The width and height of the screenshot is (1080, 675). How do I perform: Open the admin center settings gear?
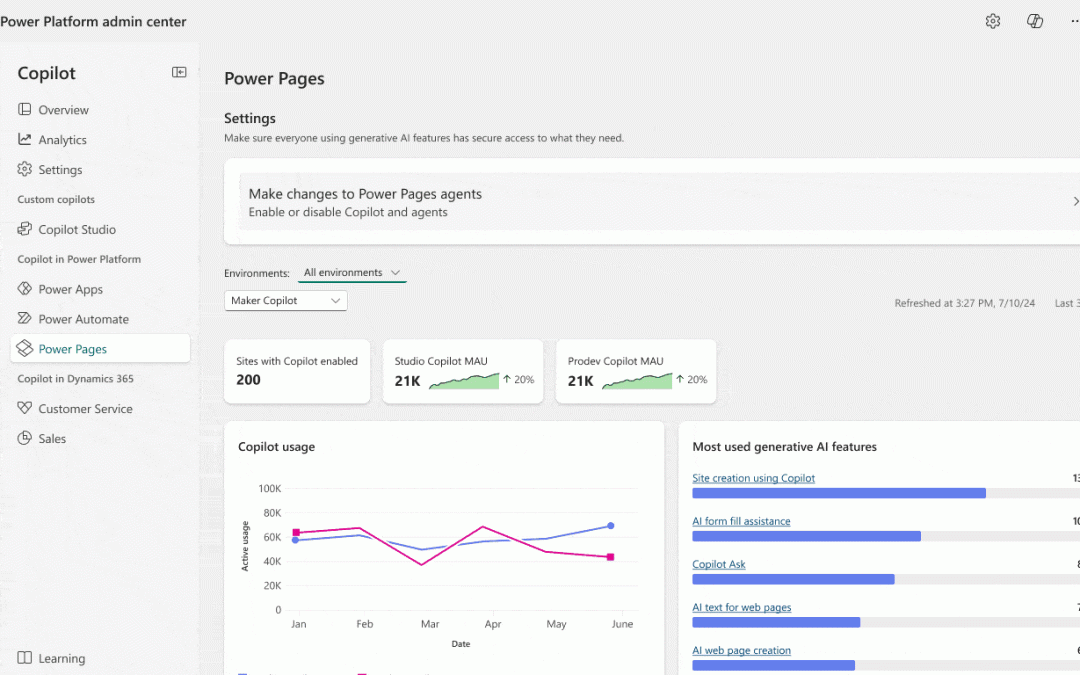pos(992,20)
